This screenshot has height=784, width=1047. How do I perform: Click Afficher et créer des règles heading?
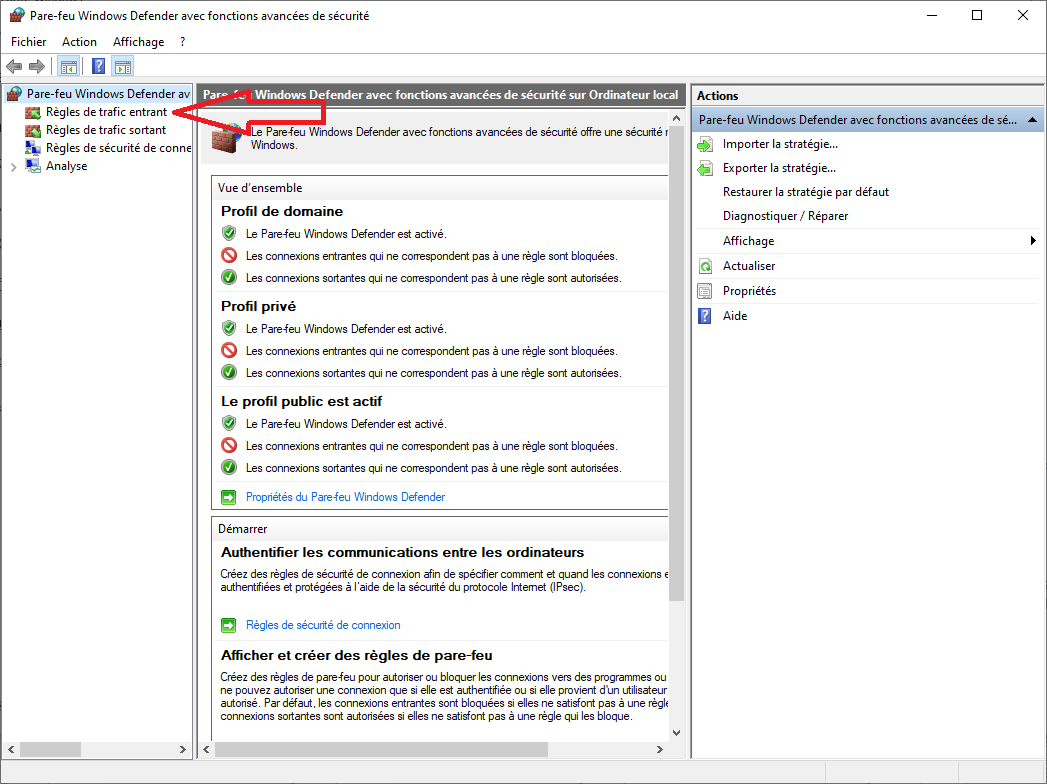click(357, 655)
